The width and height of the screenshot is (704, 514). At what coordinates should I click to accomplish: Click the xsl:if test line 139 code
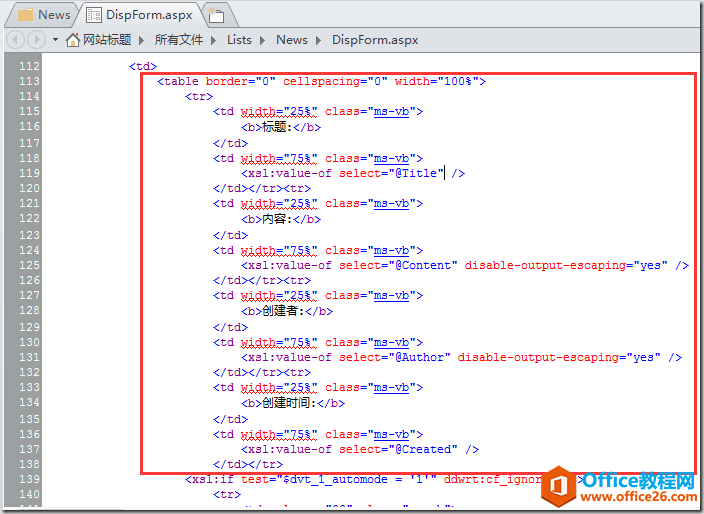[x=364, y=479]
